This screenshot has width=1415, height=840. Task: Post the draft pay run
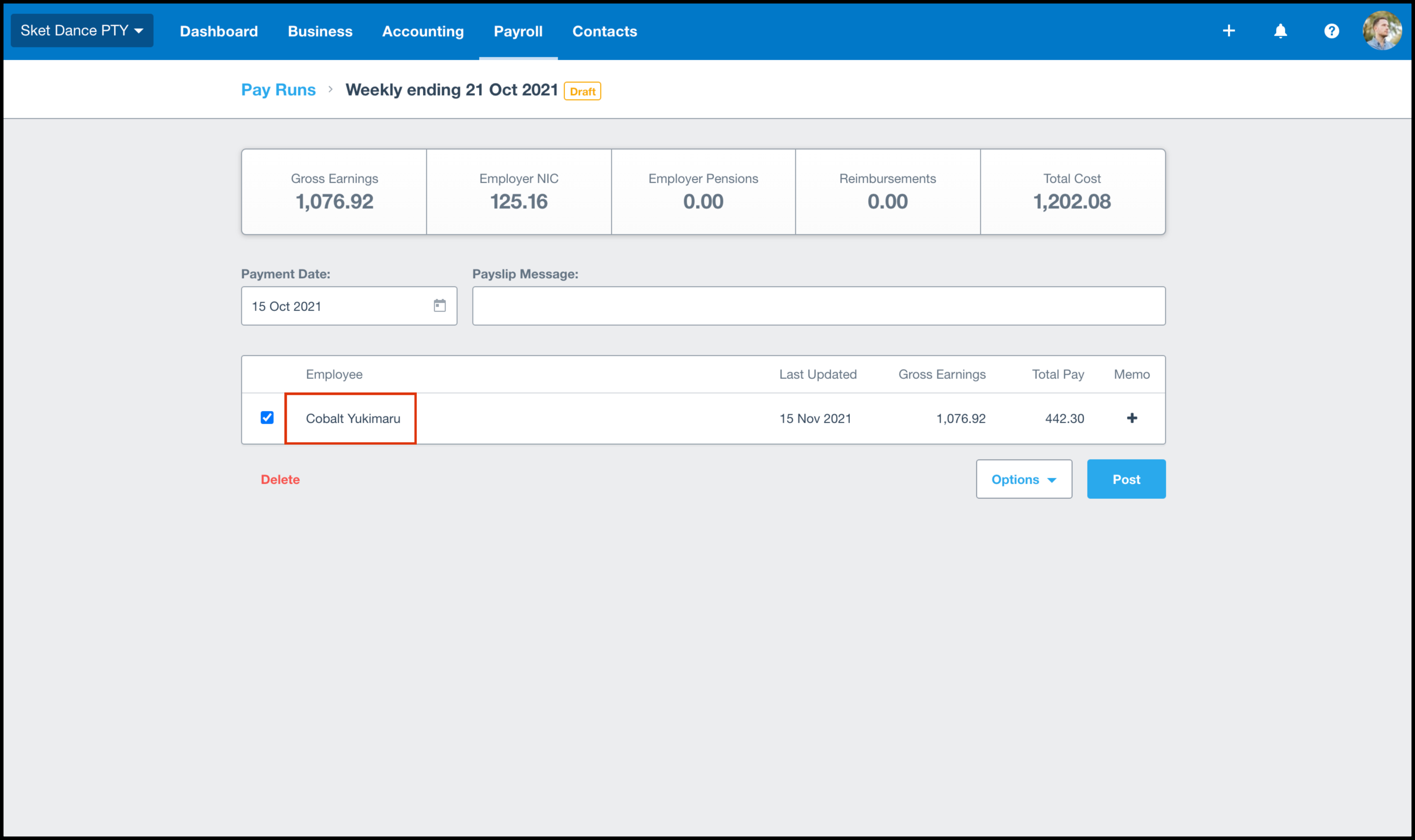pyautogui.click(x=1126, y=480)
